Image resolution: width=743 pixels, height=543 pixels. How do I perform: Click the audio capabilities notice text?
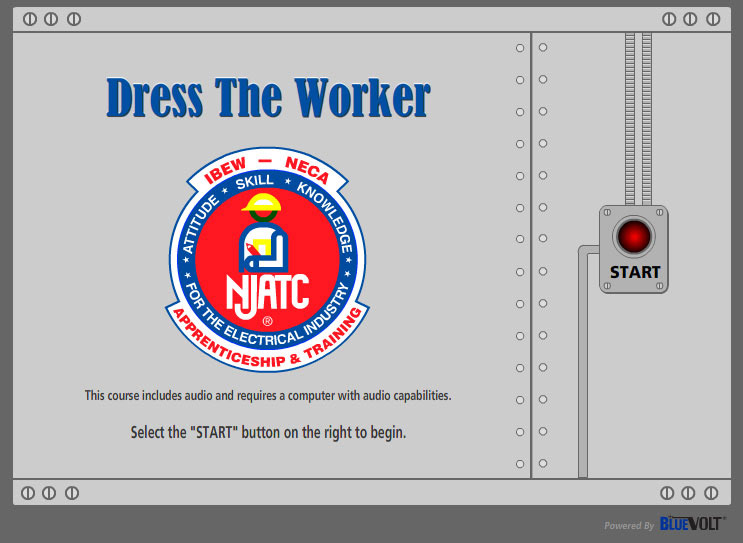268,396
